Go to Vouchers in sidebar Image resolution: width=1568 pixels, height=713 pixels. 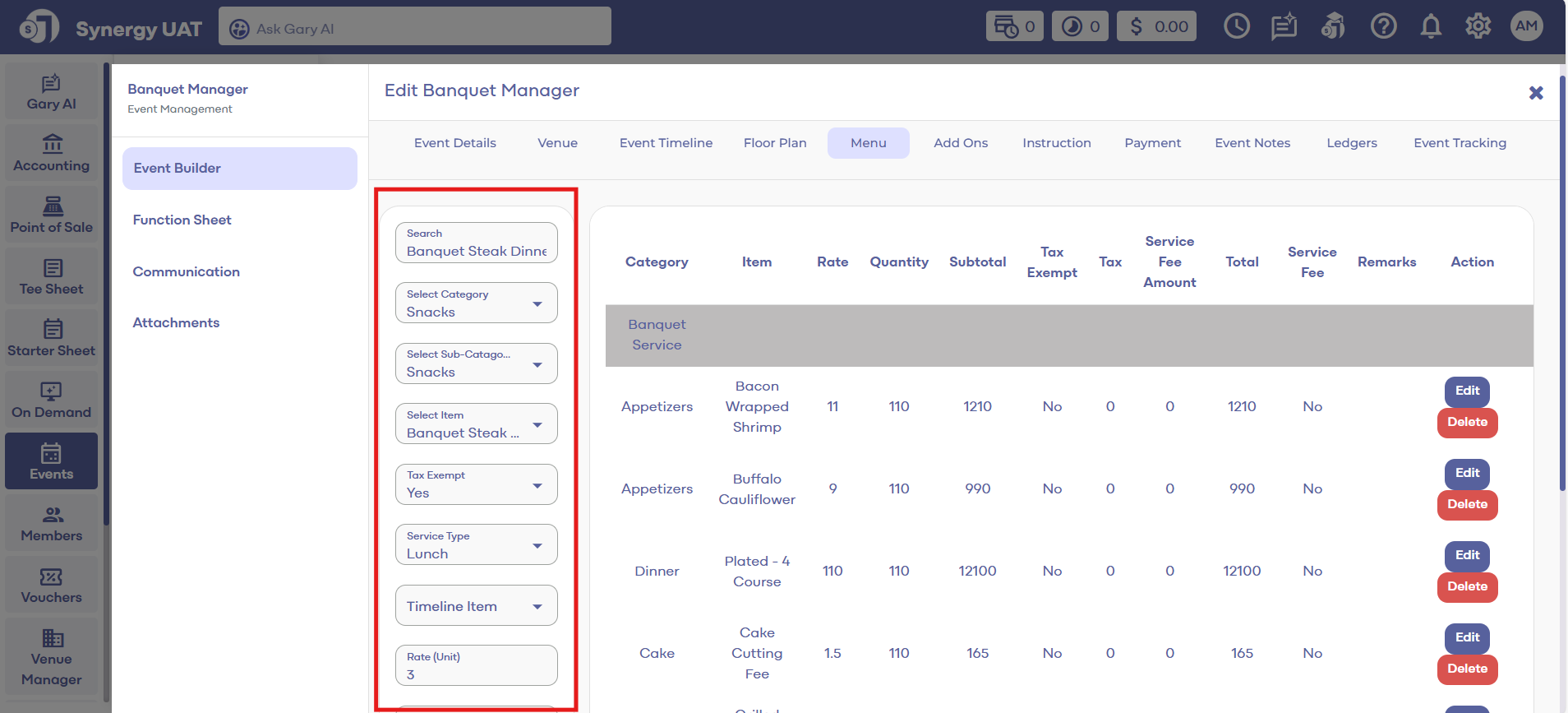[x=52, y=586]
